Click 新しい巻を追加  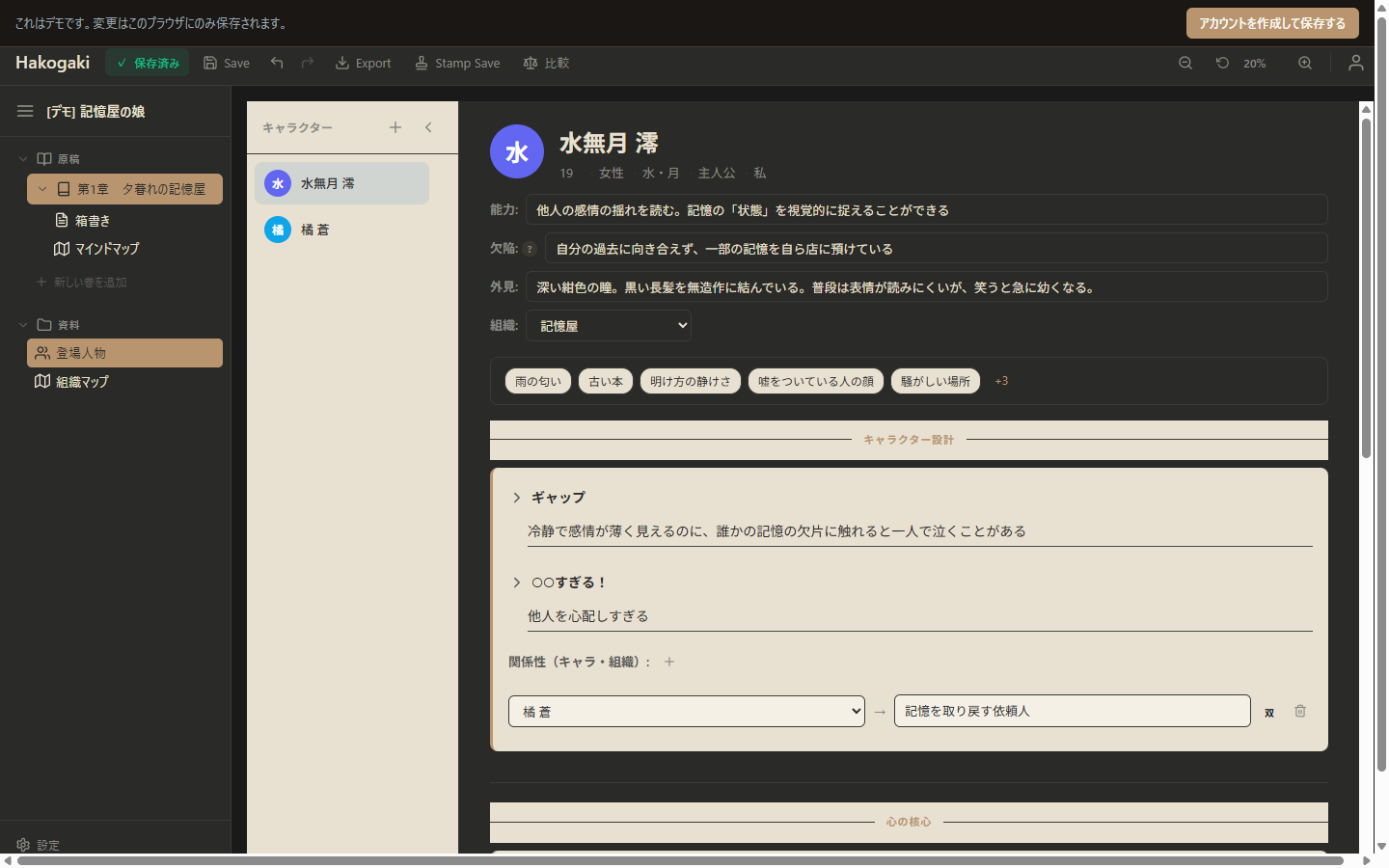point(81,283)
